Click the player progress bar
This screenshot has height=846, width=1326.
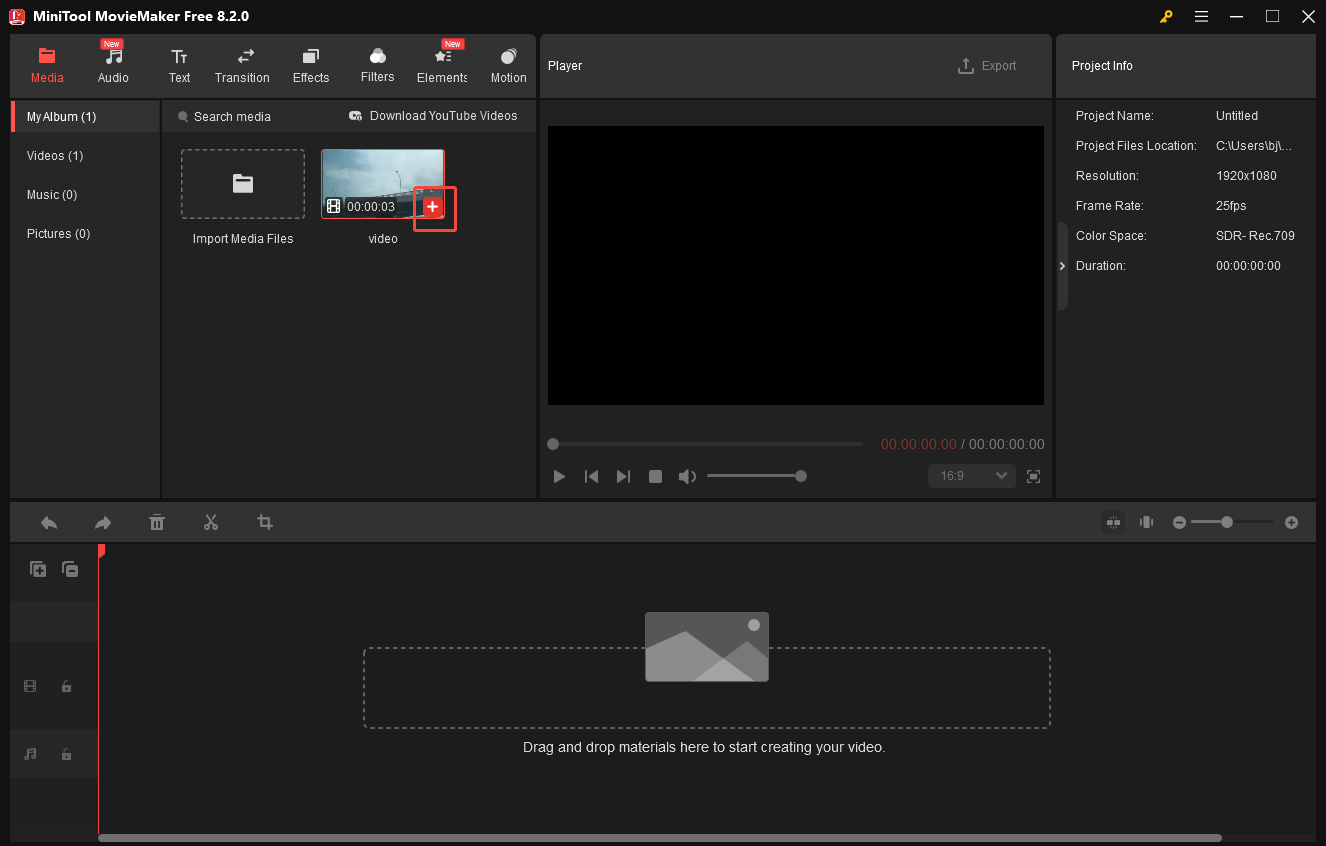(705, 444)
